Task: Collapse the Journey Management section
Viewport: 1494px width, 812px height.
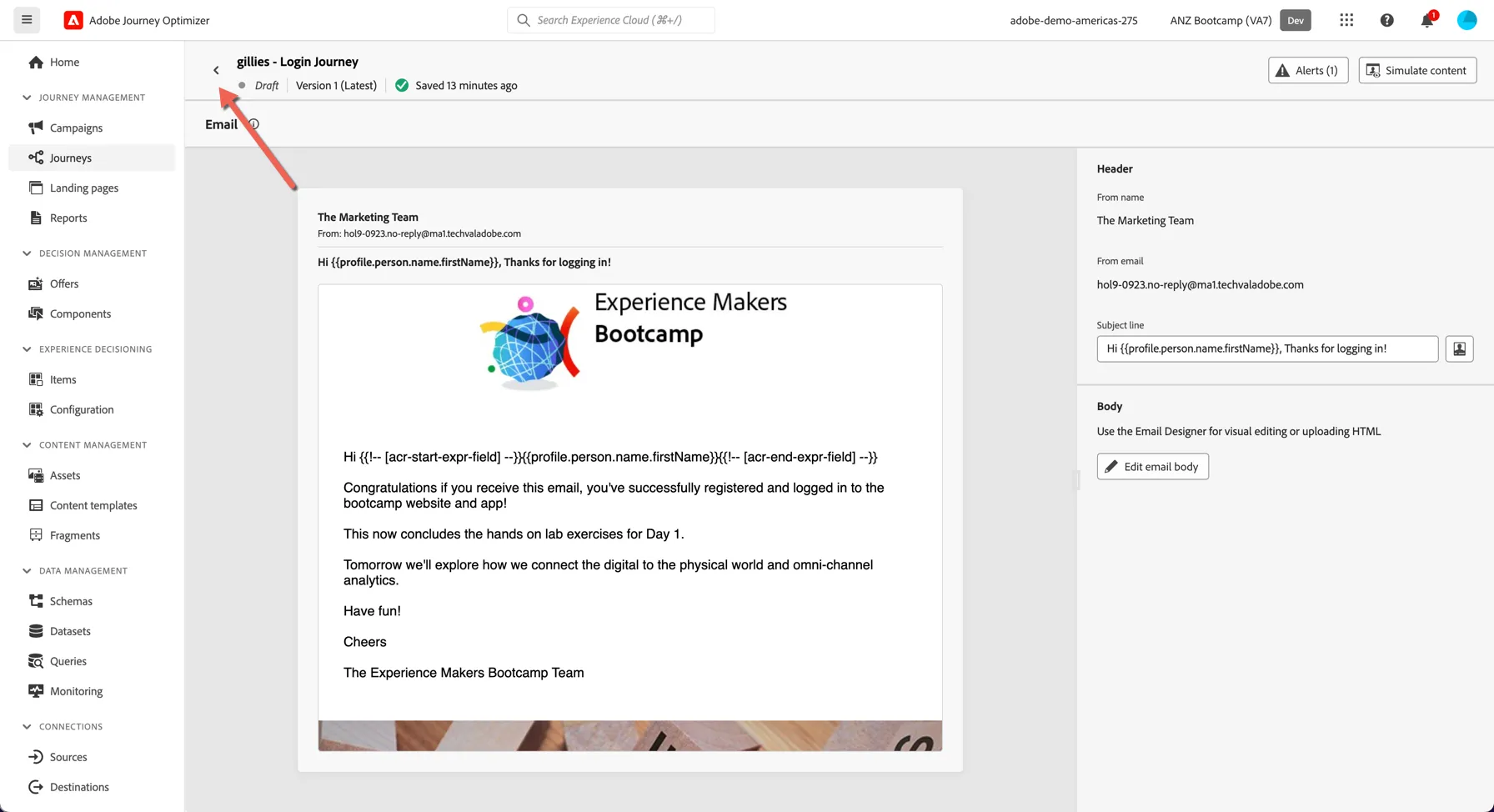Action: point(27,98)
